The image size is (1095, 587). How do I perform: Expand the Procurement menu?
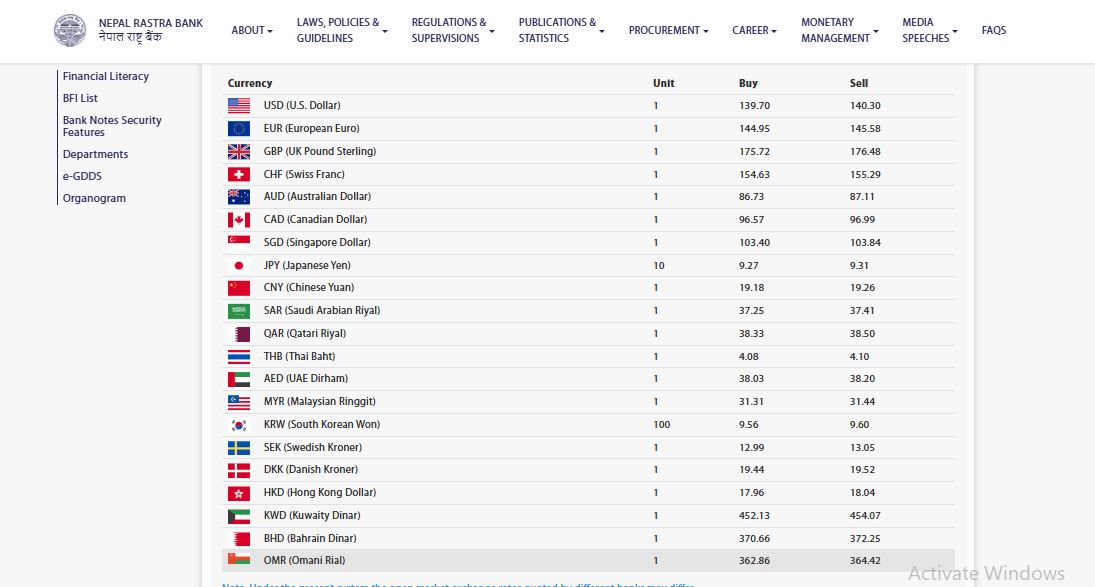click(668, 30)
